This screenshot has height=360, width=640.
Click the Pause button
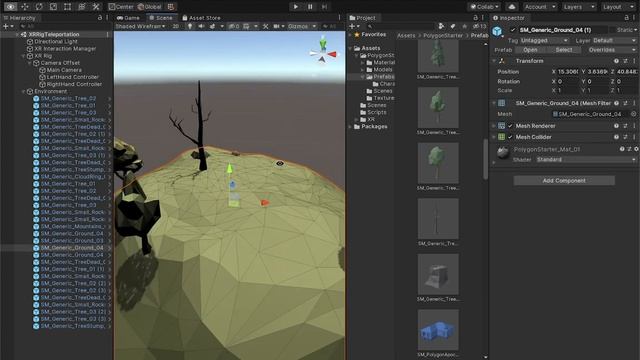310,7
